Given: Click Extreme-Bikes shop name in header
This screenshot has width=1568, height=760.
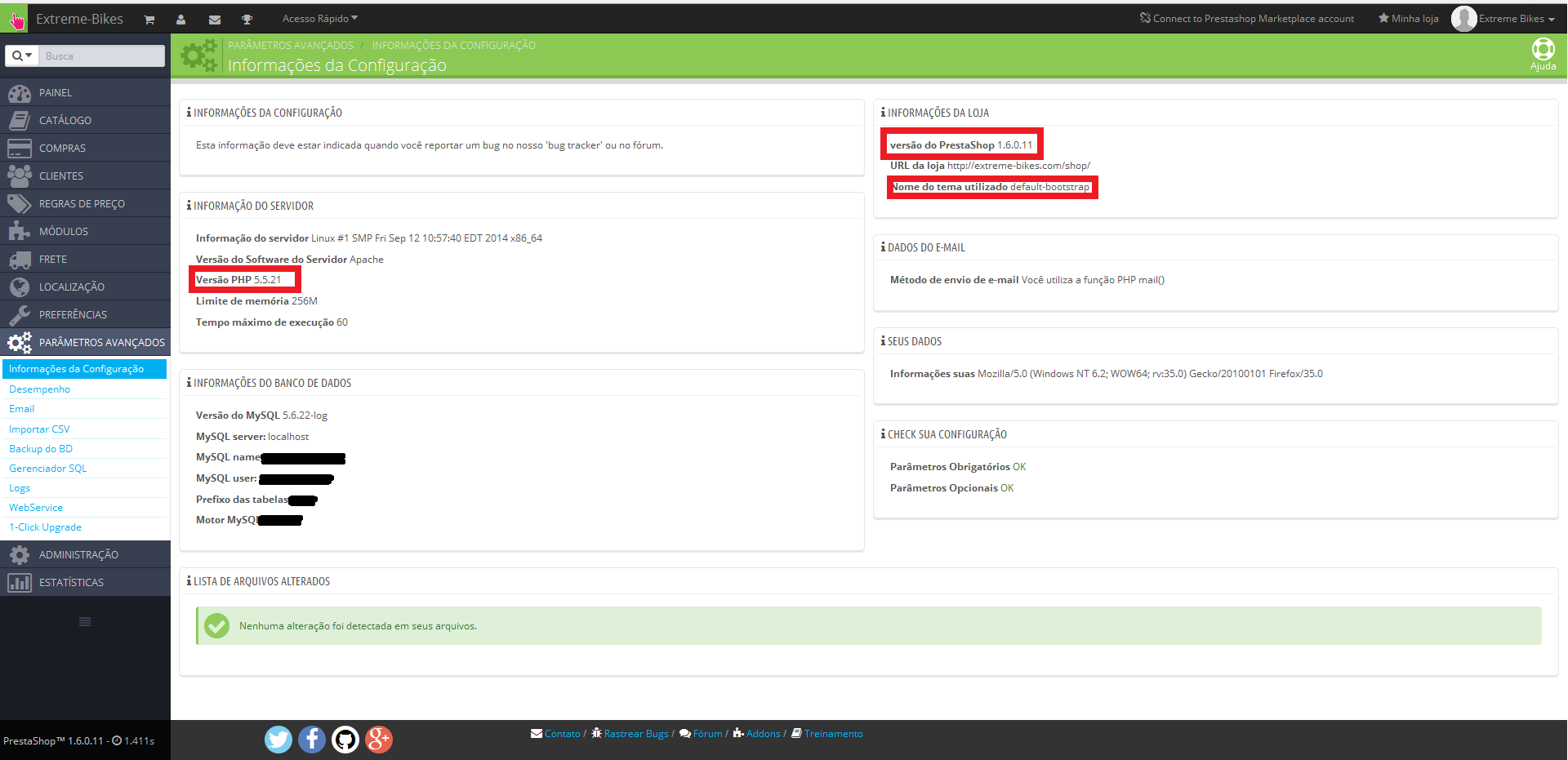Looking at the screenshot, I should [x=79, y=19].
